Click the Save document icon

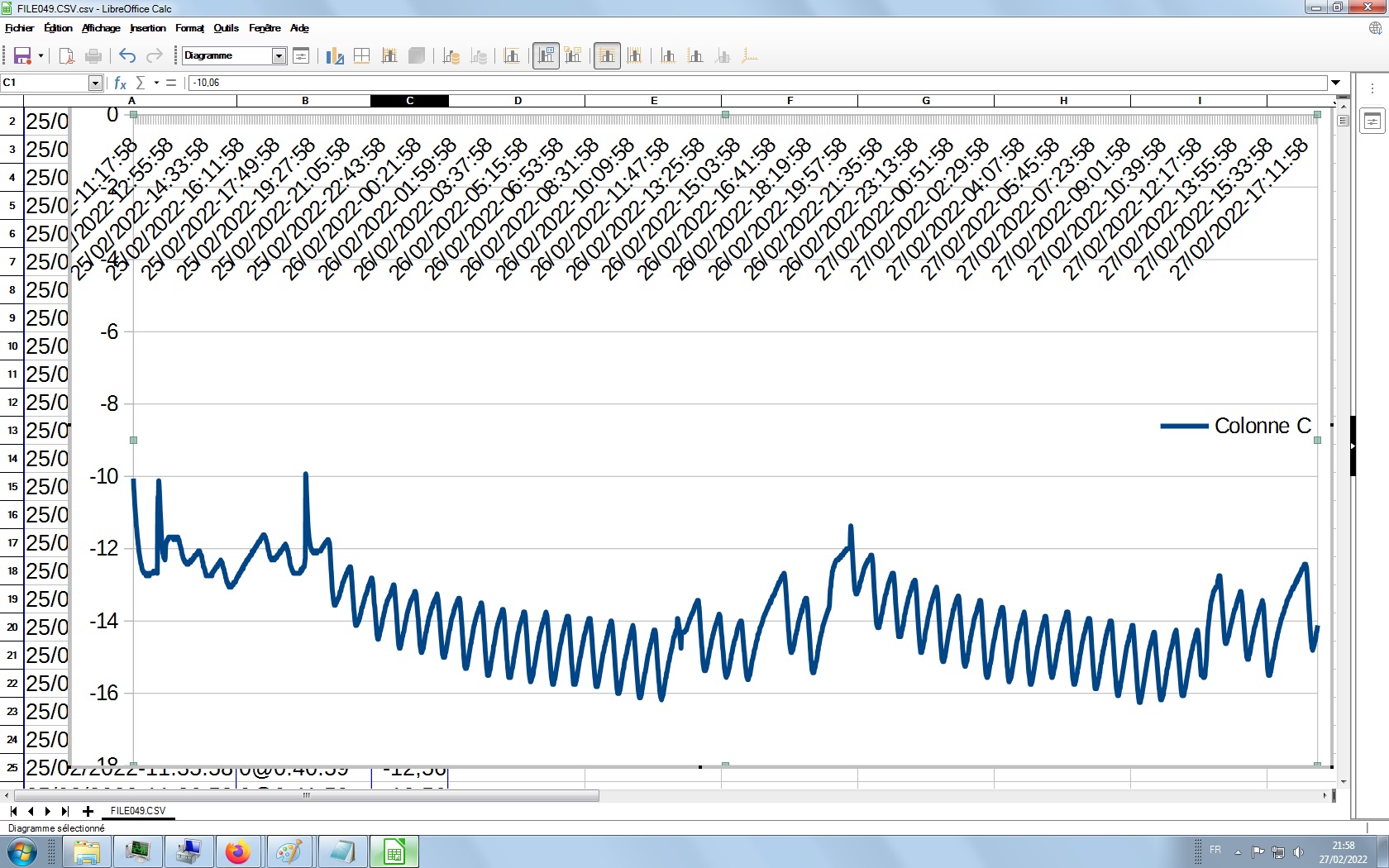tap(22, 56)
